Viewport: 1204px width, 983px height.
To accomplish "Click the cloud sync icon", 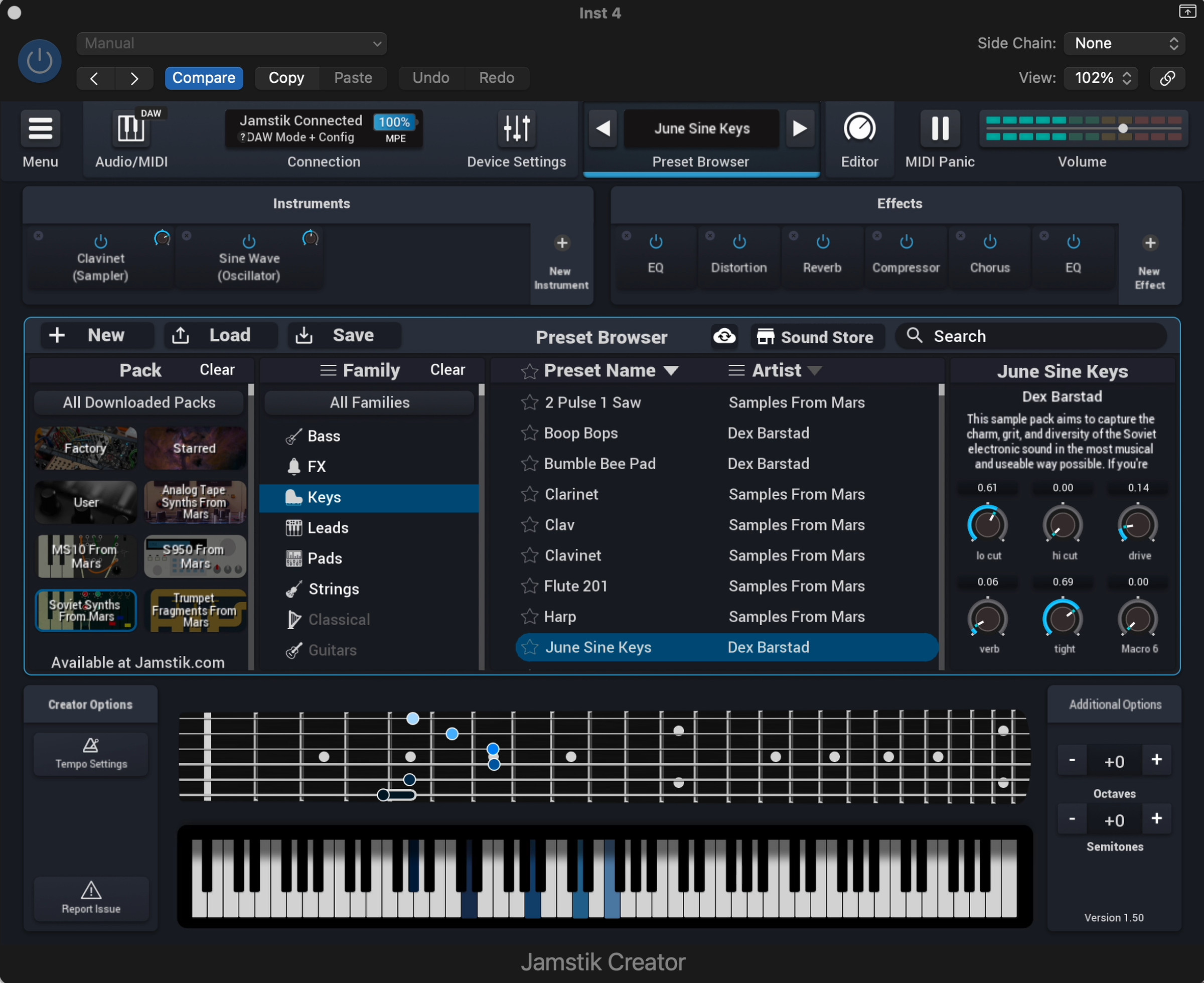I will tap(725, 335).
